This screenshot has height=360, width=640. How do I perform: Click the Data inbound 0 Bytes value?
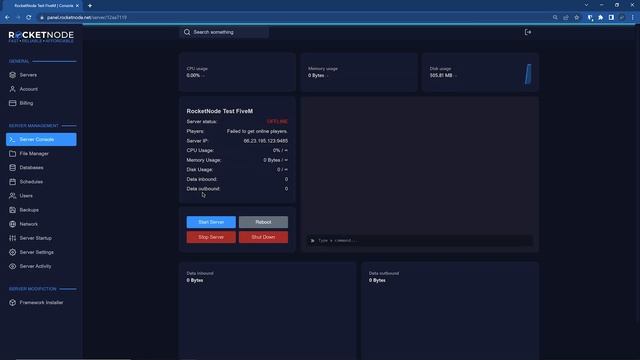195,280
